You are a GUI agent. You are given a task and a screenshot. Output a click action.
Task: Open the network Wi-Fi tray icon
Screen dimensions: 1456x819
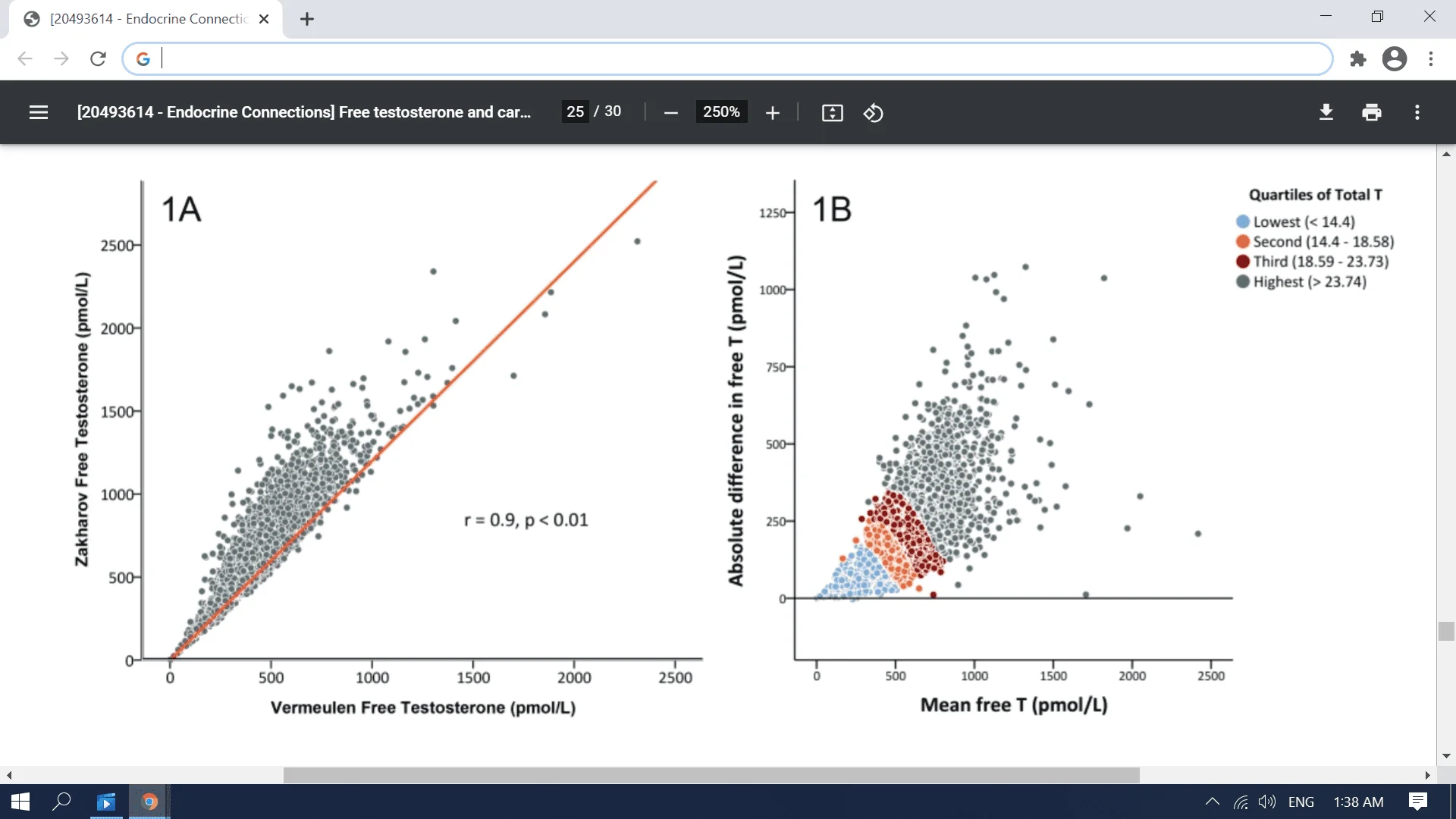point(1241,802)
